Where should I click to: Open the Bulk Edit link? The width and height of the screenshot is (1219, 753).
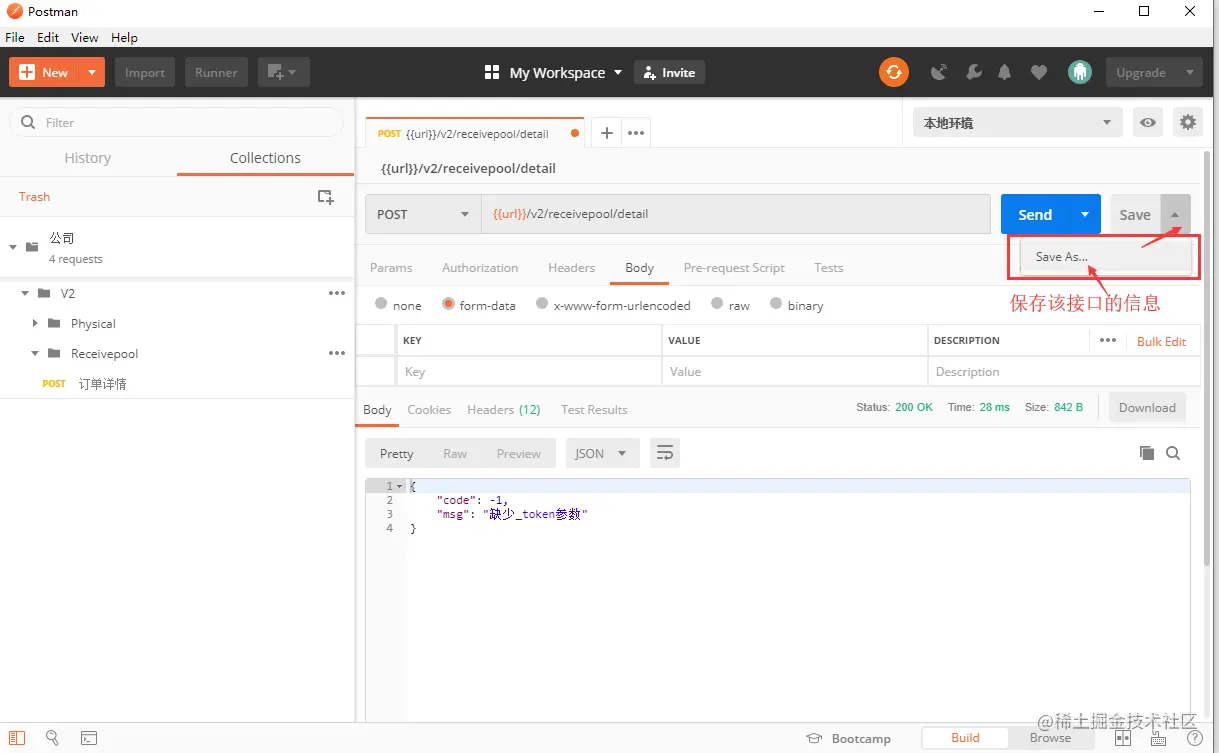(x=1161, y=341)
